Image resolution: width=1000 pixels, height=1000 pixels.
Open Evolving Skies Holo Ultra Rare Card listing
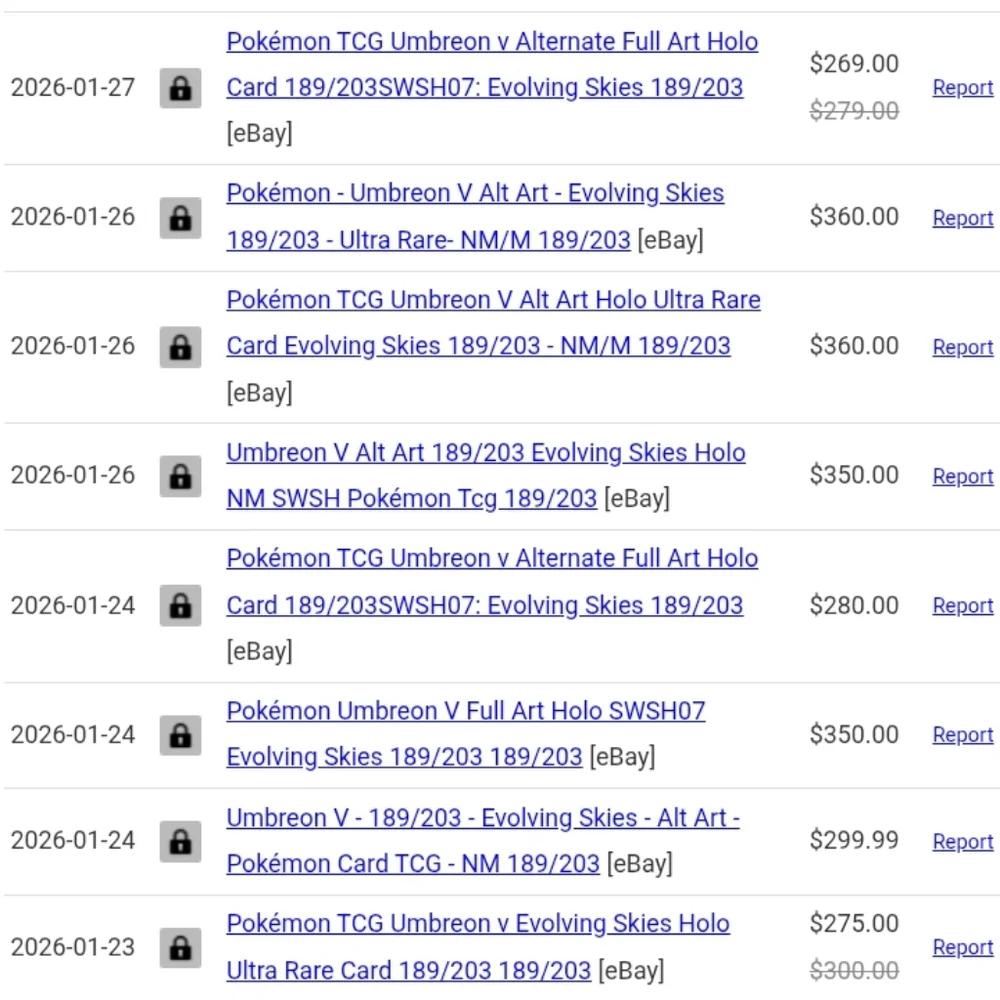pos(477,924)
